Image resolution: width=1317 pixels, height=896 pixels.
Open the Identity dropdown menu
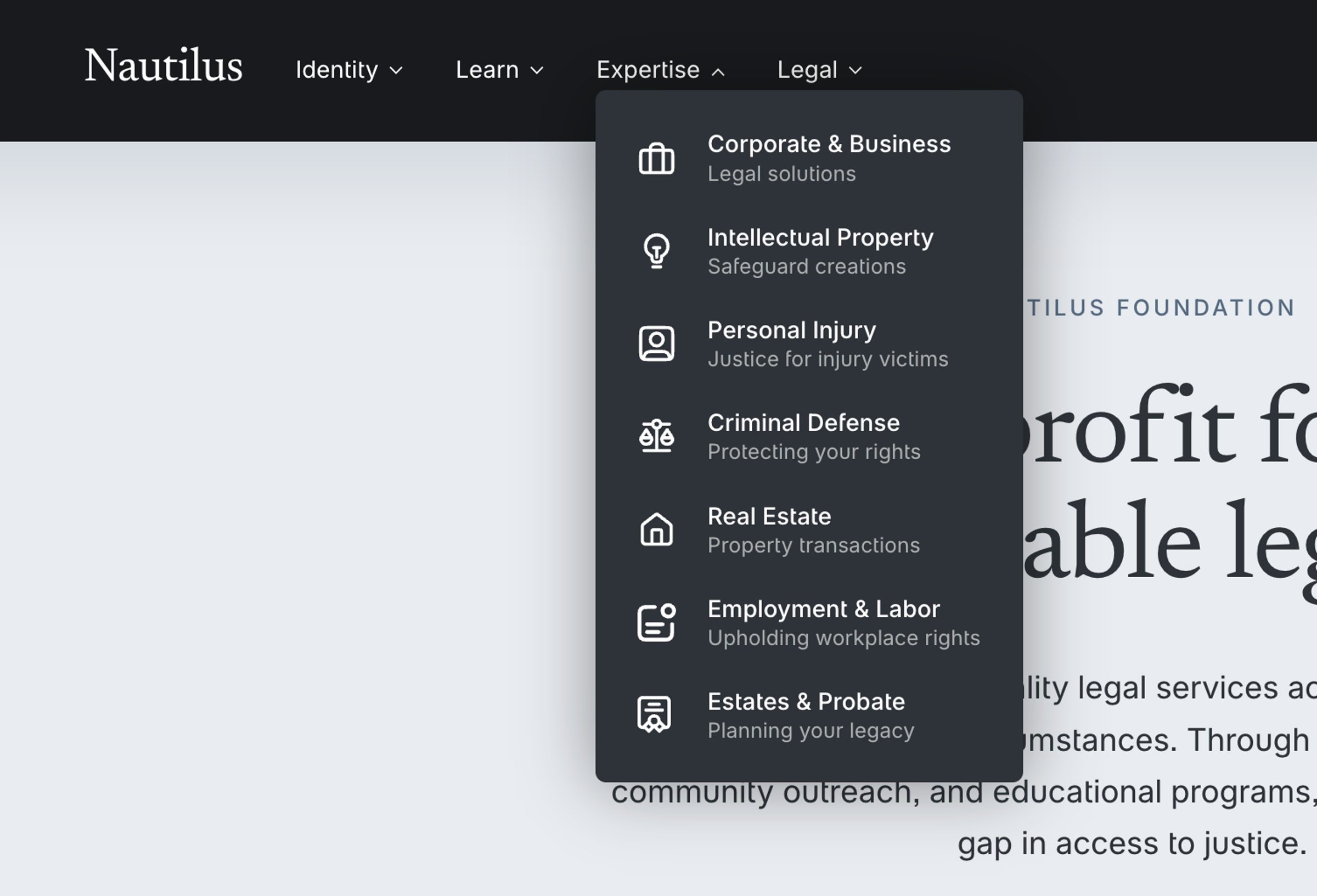349,70
